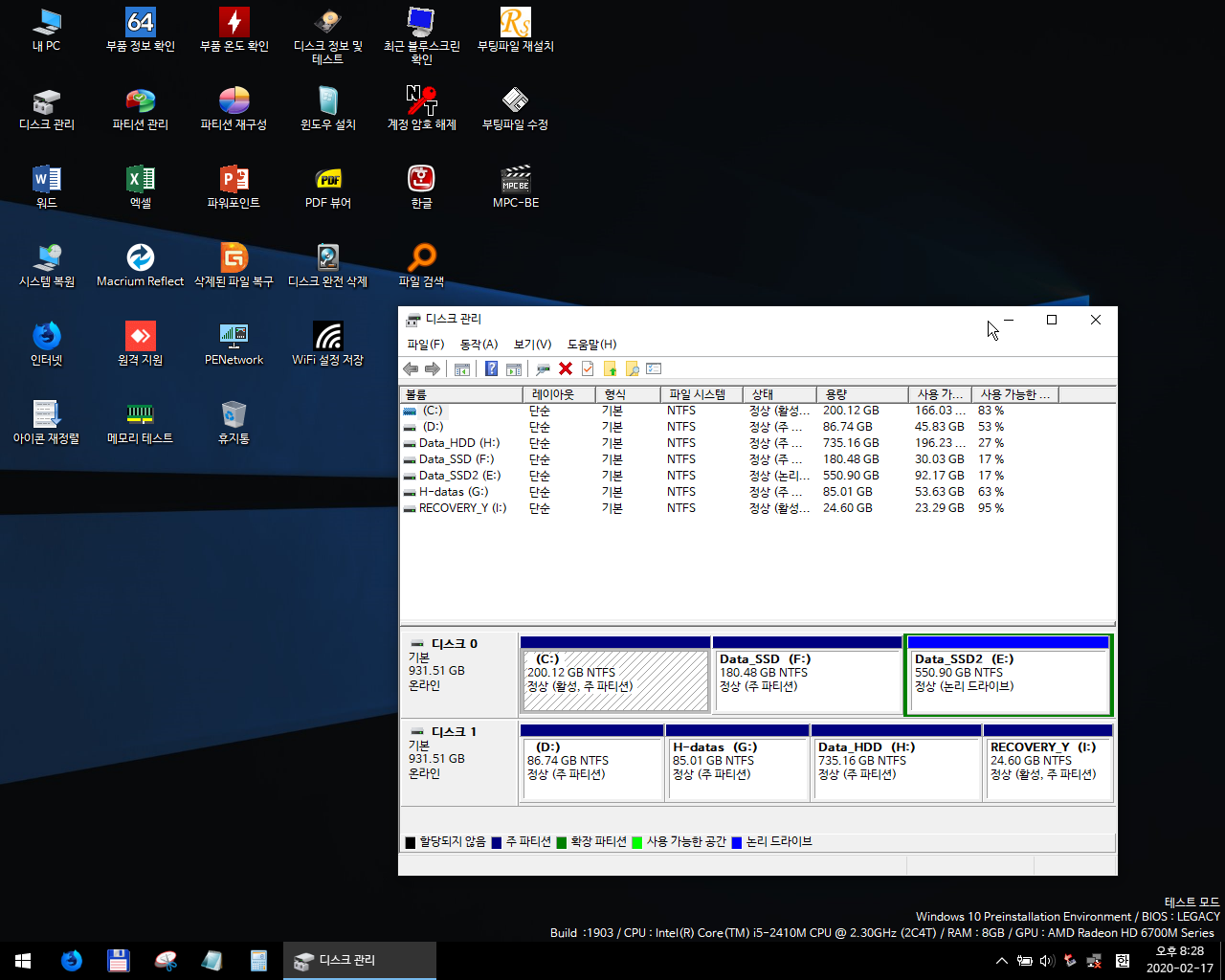Open the MPC-BE desktop icon

coord(516,188)
